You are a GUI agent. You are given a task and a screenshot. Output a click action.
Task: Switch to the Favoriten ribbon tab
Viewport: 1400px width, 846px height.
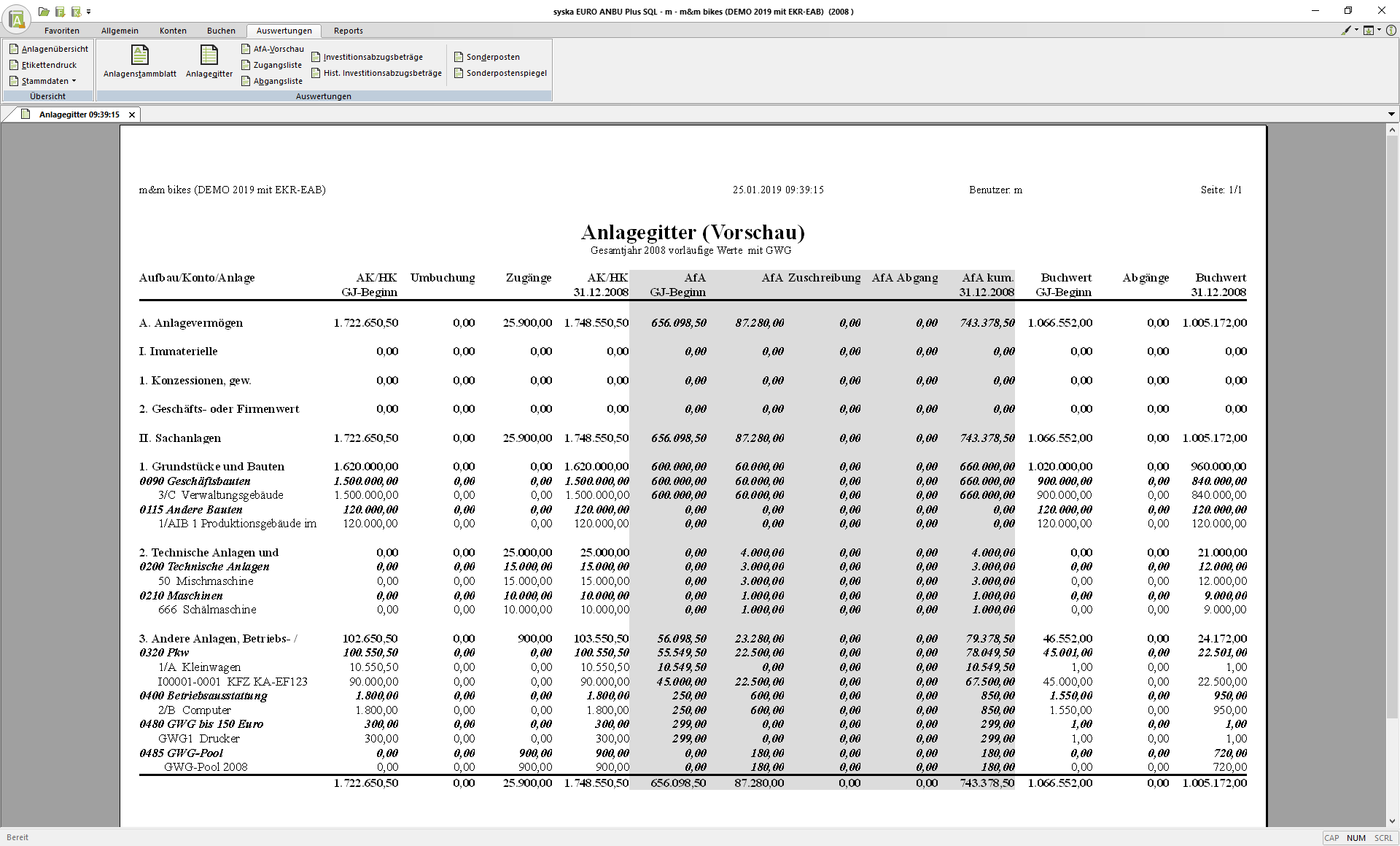62,31
